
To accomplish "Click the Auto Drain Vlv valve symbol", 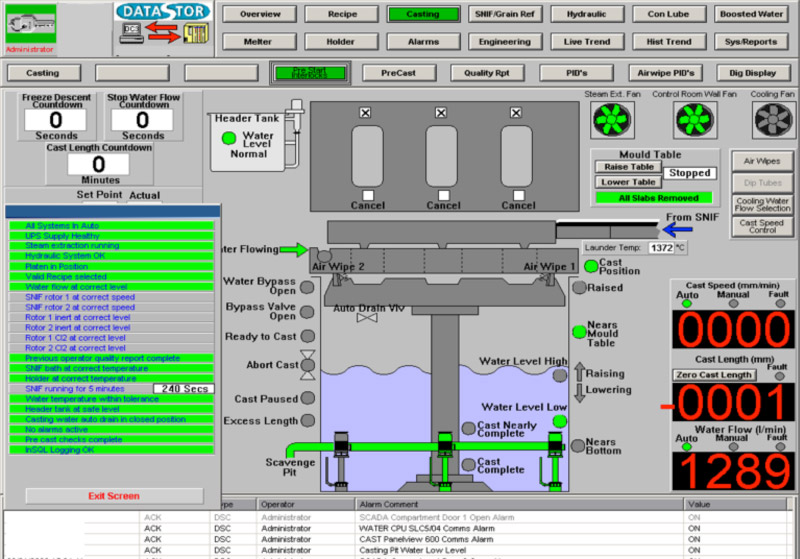I will click(x=367, y=318).
